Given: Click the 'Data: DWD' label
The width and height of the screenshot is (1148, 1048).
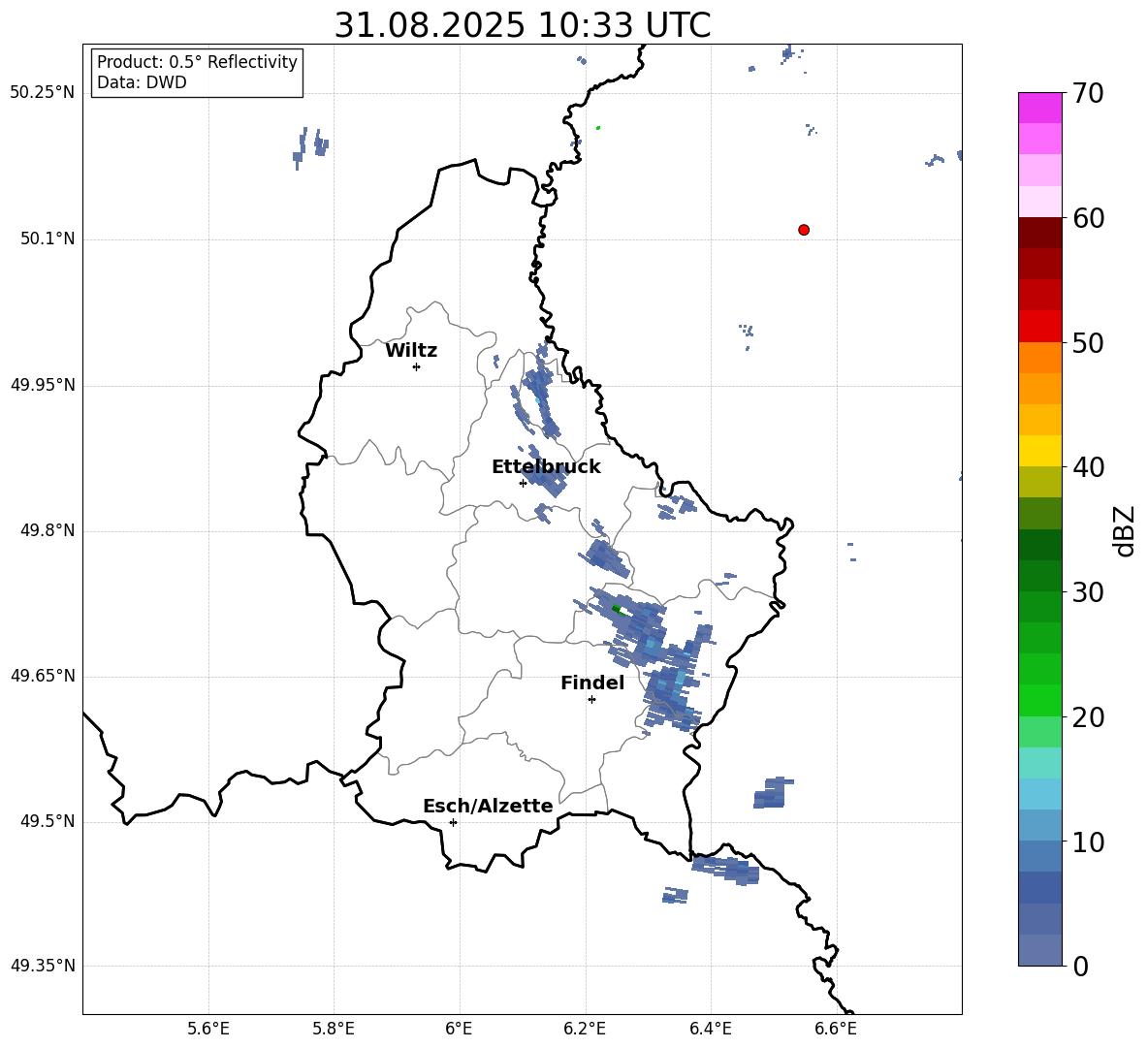Looking at the screenshot, I should (x=142, y=82).
